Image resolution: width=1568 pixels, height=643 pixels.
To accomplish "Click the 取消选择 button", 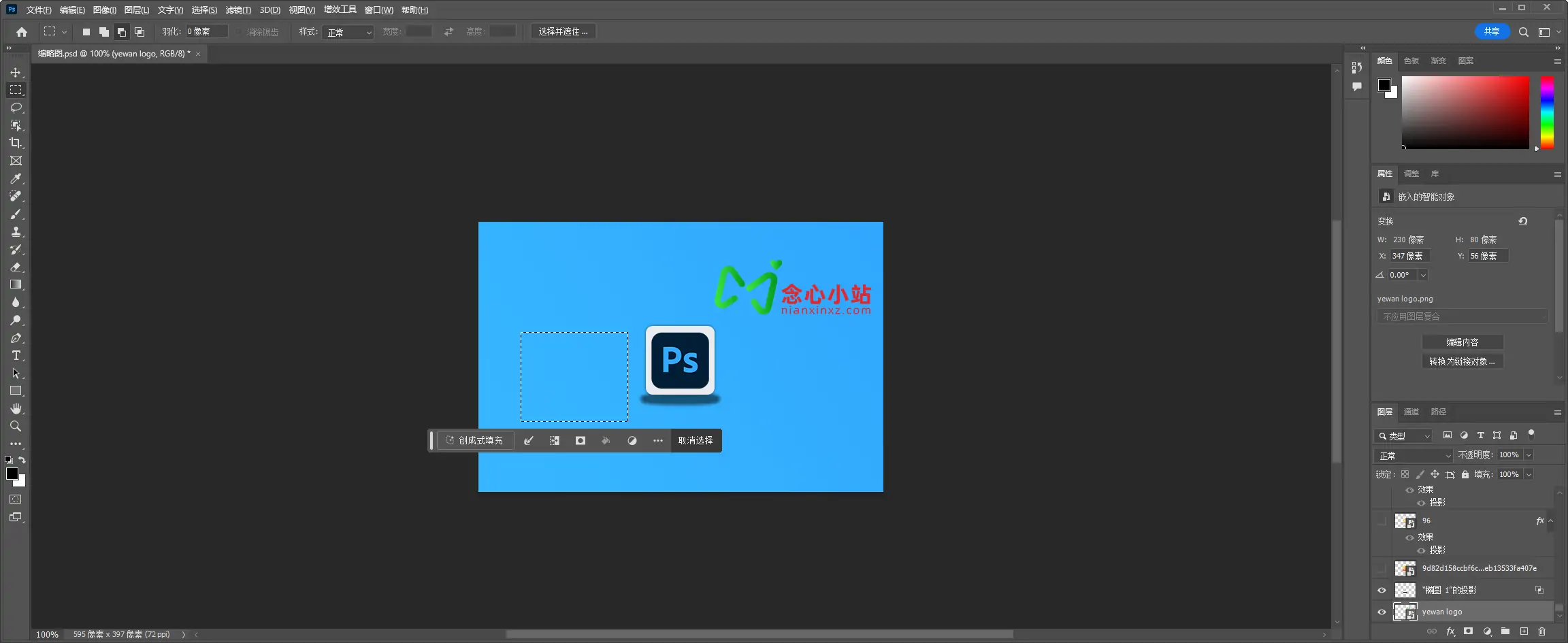I will [696, 440].
